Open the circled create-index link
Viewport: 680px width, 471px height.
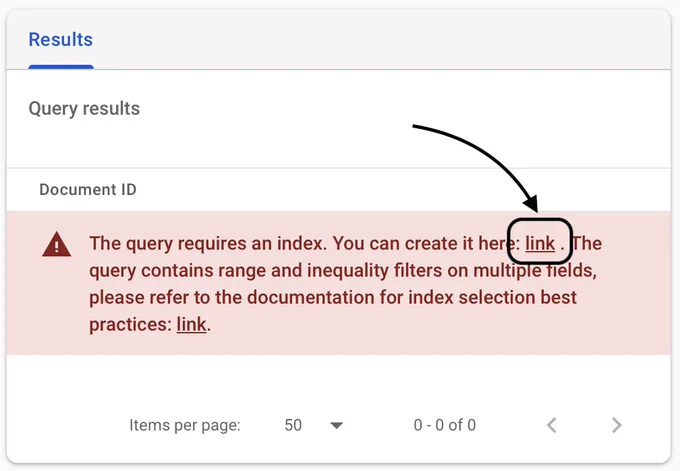pyautogui.click(x=540, y=243)
